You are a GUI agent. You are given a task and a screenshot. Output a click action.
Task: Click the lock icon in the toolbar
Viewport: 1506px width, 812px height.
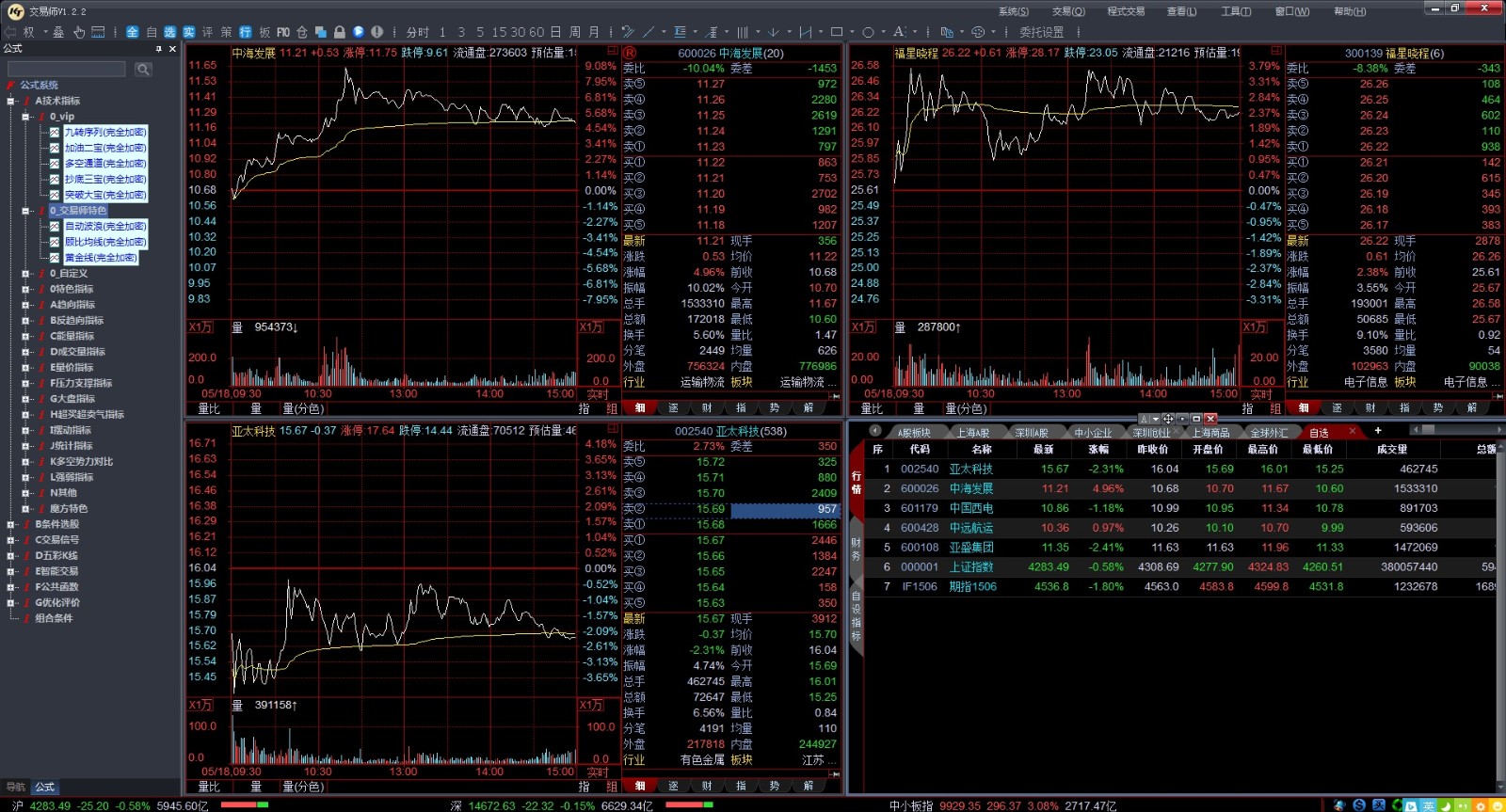click(x=339, y=32)
